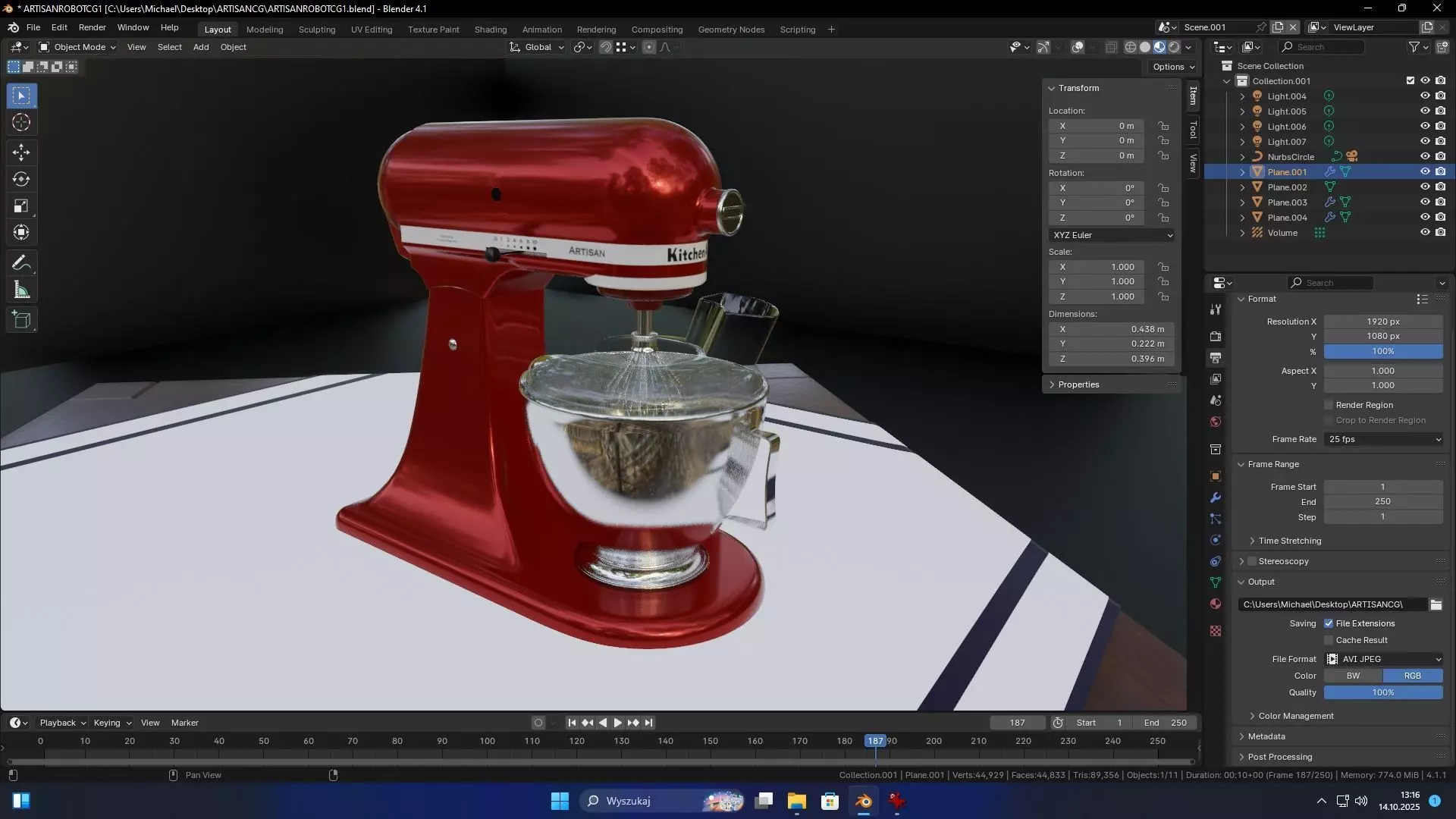Enable Cache Result checkbox
The image size is (1456, 819).
[x=1329, y=640]
